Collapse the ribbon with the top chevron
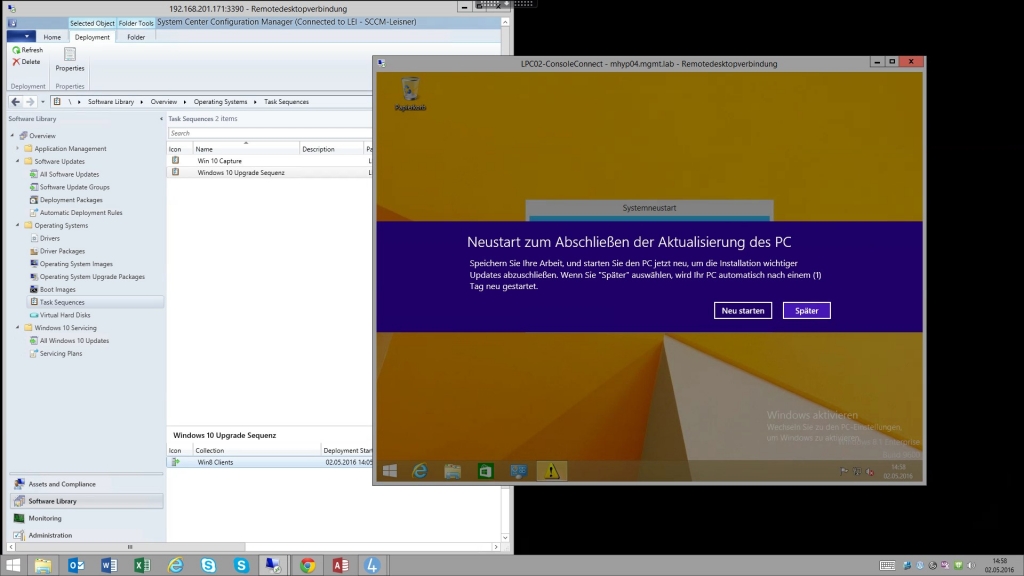The width and height of the screenshot is (1024, 576). point(505,22)
